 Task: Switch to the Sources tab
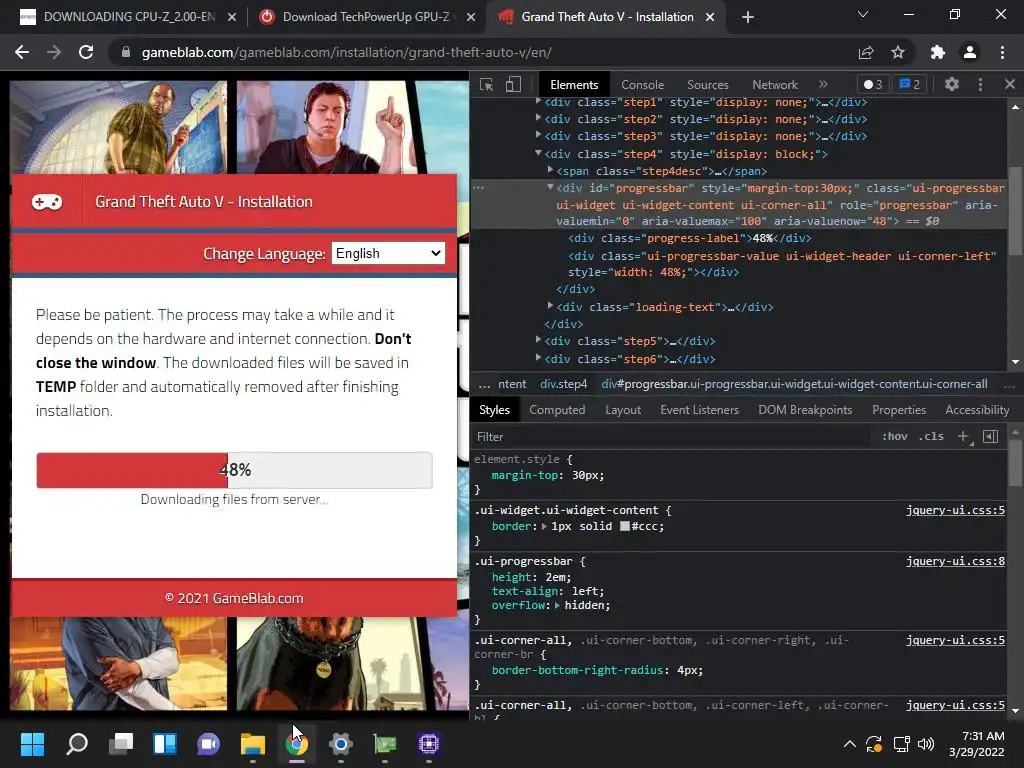click(x=707, y=85)
